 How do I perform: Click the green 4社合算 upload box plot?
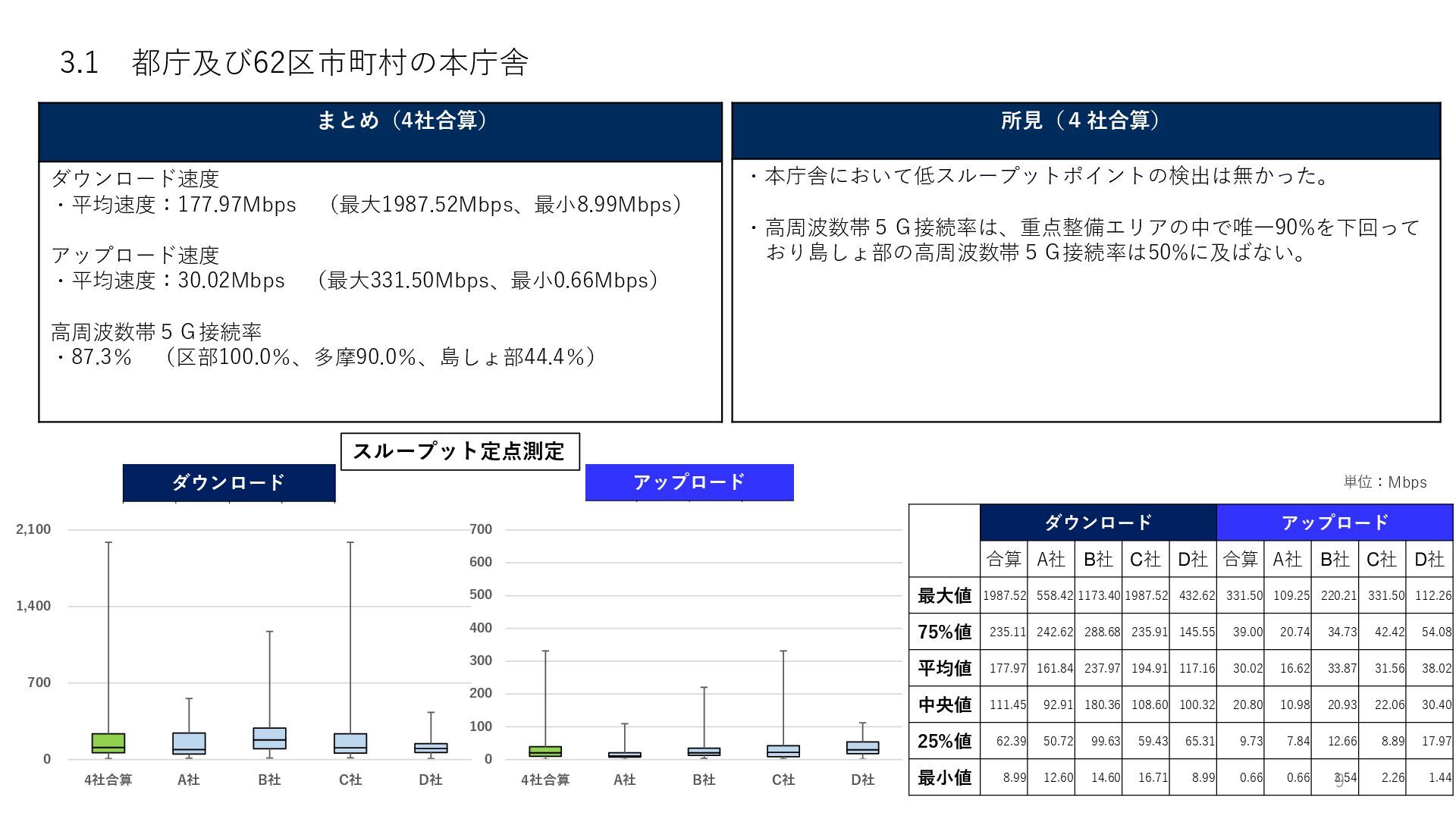(x=545, y=752)
